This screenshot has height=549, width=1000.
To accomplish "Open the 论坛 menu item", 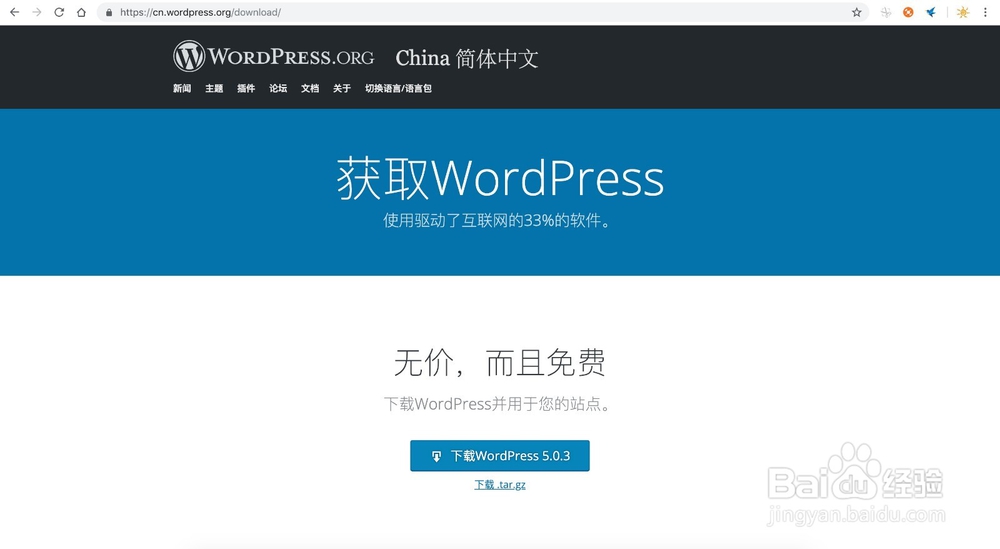I will point(277,89).
